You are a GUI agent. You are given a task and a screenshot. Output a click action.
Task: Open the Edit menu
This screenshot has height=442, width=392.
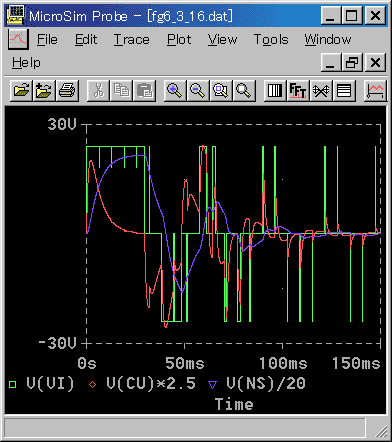(x=86, y=40)
